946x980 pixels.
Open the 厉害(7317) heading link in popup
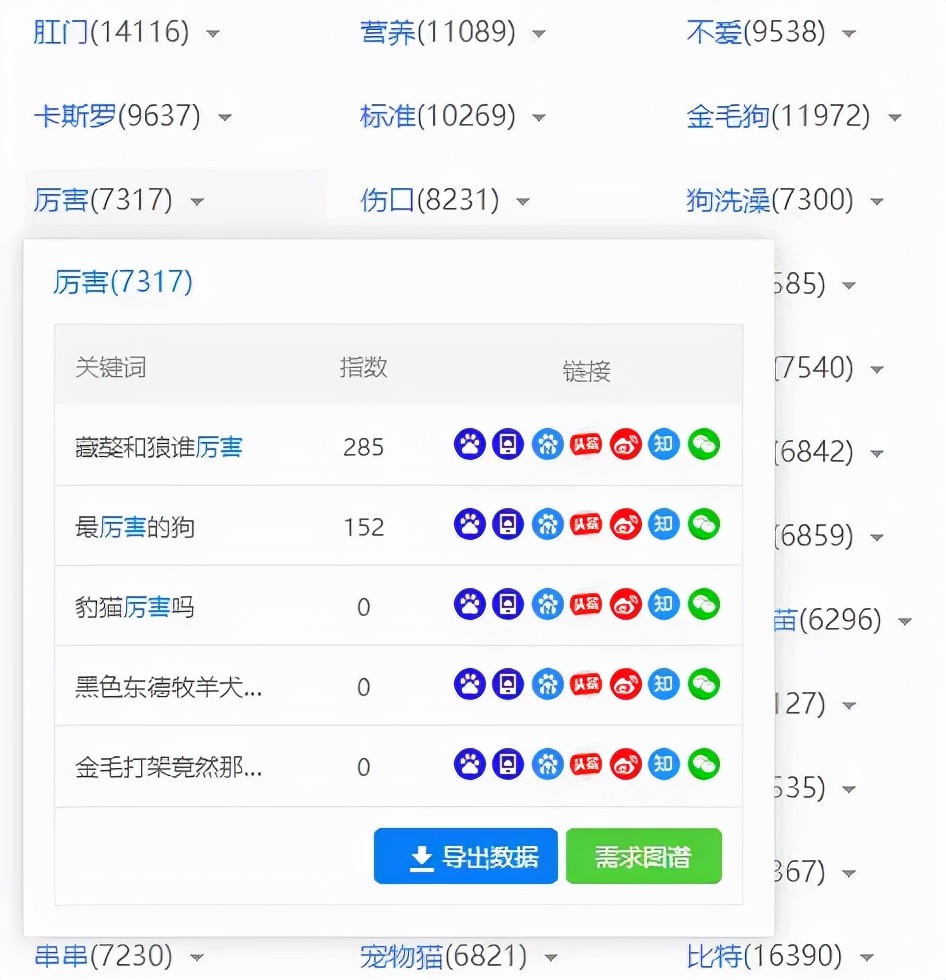click(123, 282)
